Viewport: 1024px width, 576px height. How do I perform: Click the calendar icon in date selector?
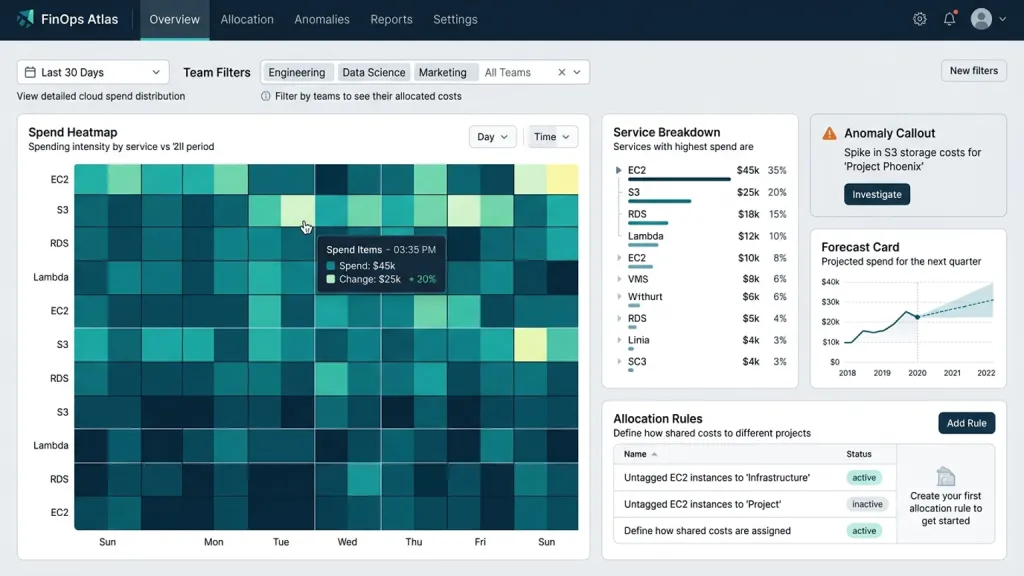(30, 72)
